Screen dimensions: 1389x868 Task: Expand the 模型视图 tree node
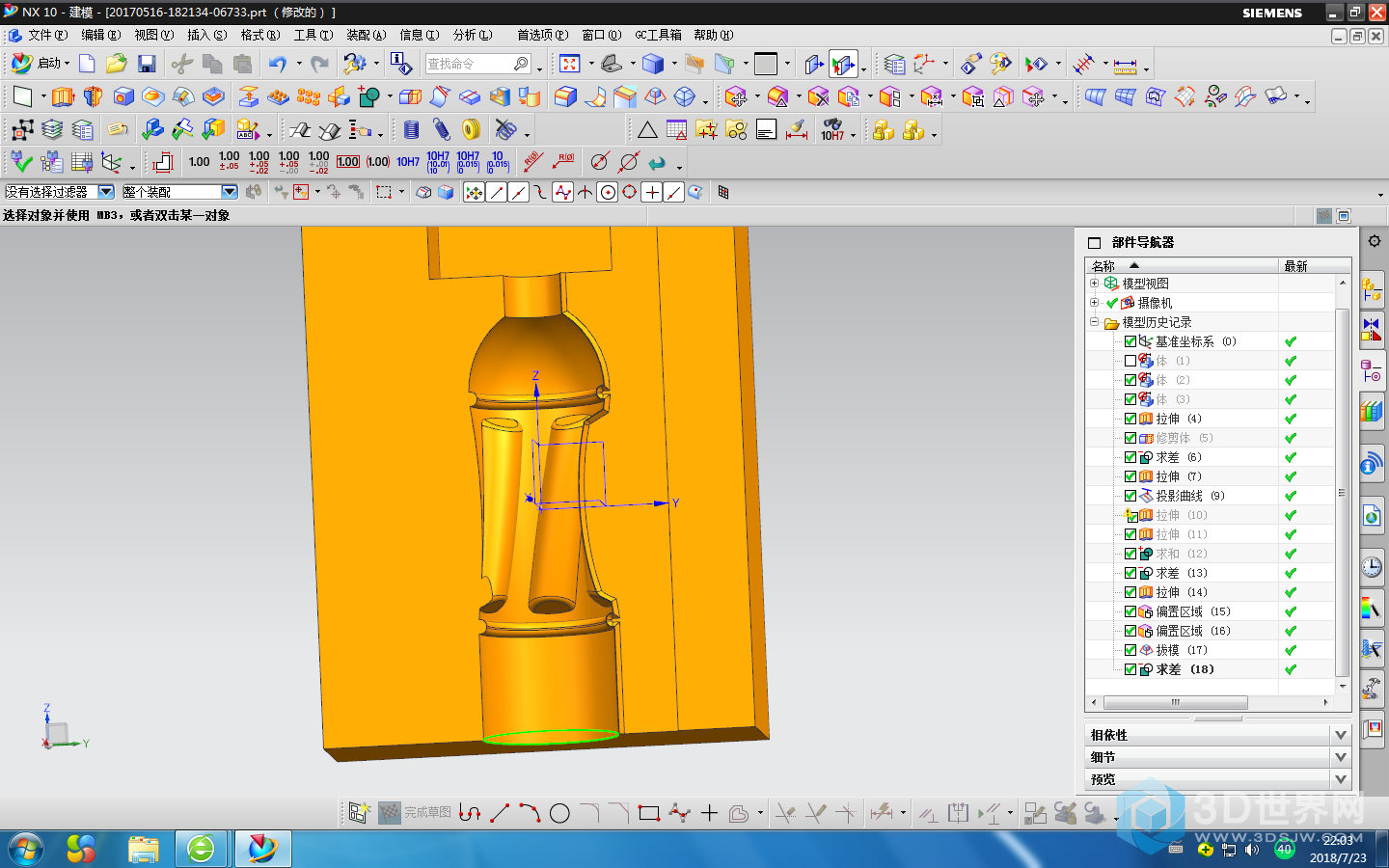(x=1094, y=284)
